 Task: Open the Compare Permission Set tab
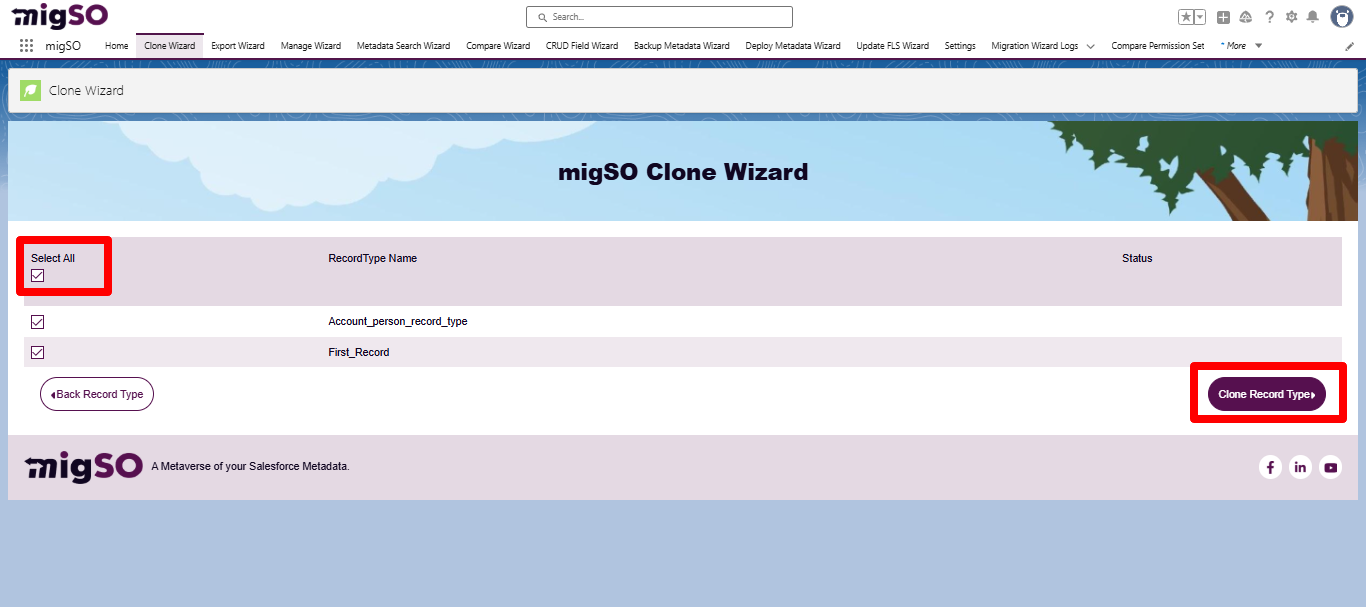(1158, 46)
